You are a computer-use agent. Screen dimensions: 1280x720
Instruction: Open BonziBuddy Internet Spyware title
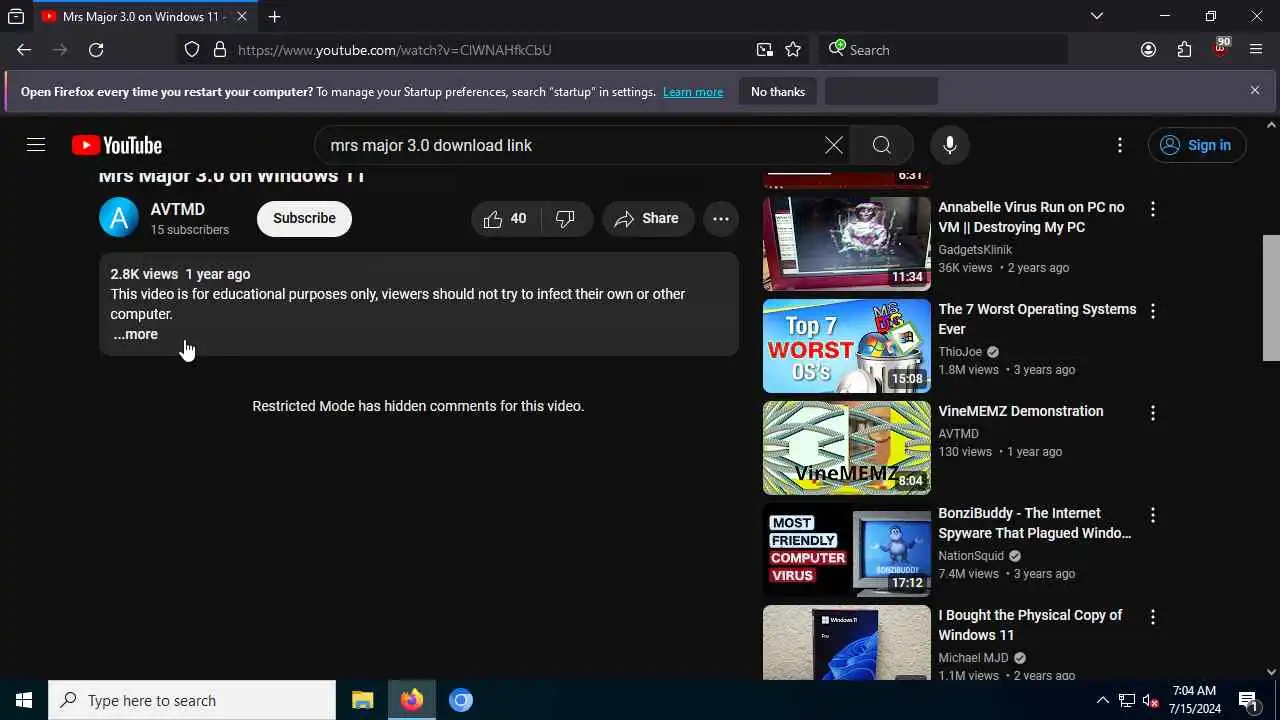point(1035,523)
